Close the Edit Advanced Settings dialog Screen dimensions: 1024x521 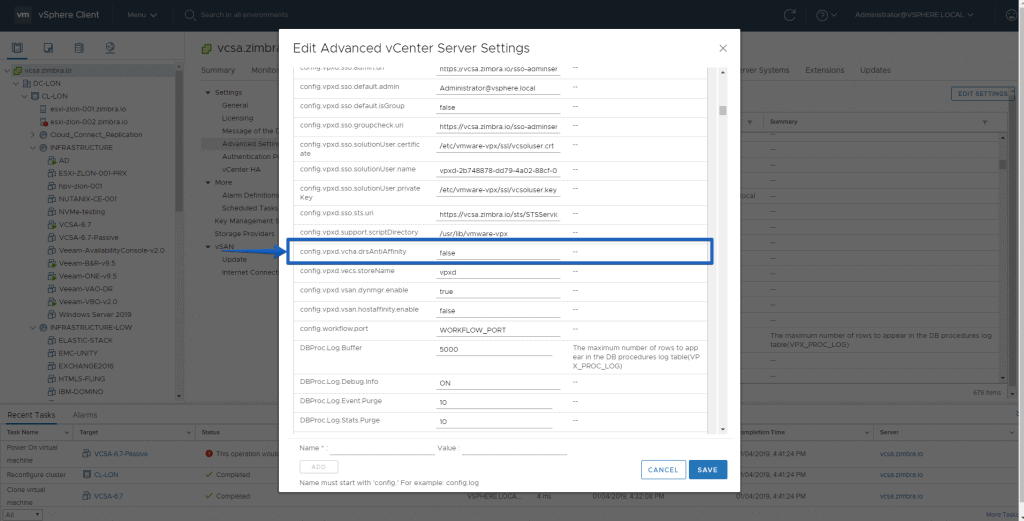click(x=723, y=48)
